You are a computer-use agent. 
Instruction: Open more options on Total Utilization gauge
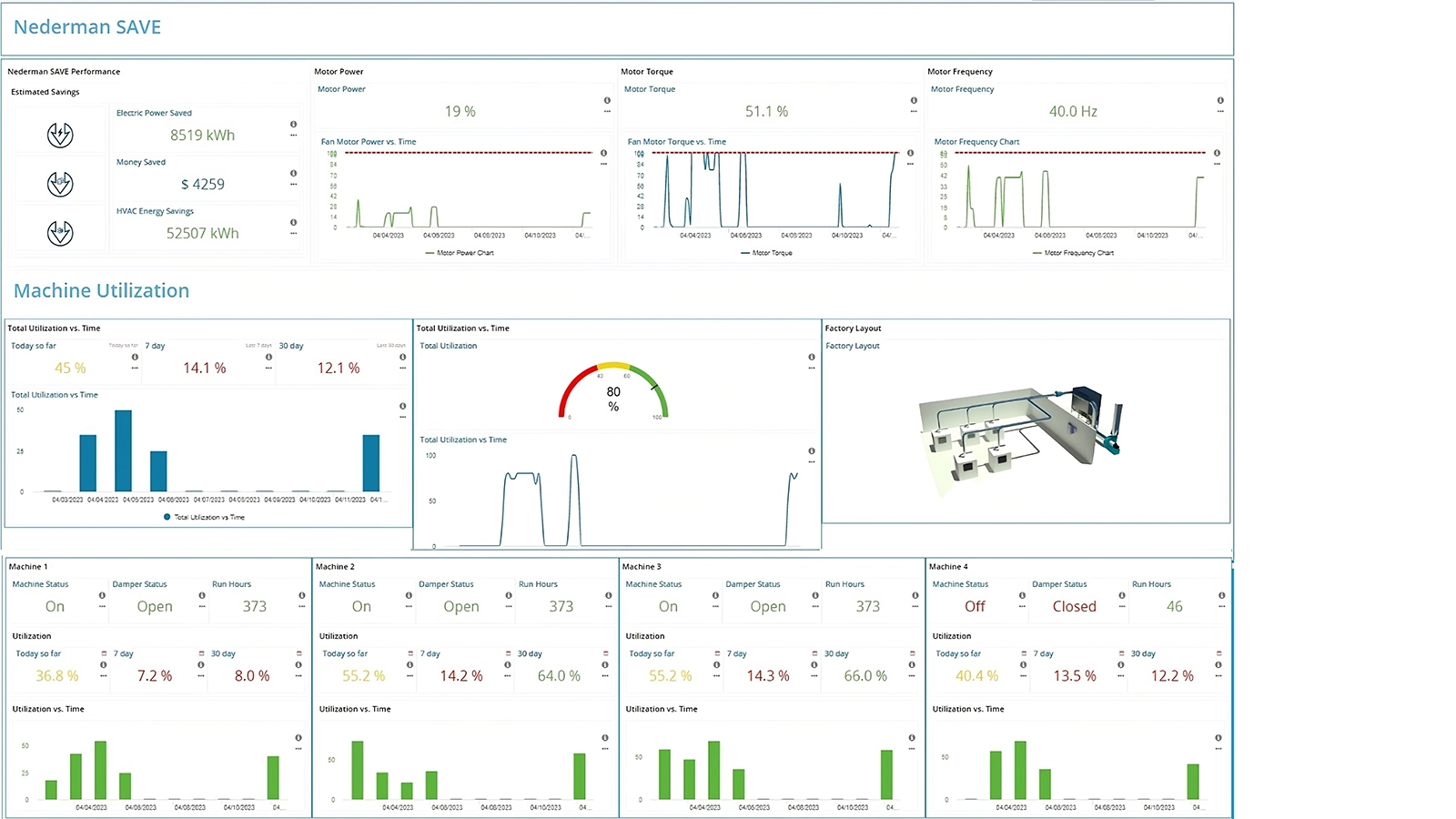pyautogui.click(x=812, y=369)
